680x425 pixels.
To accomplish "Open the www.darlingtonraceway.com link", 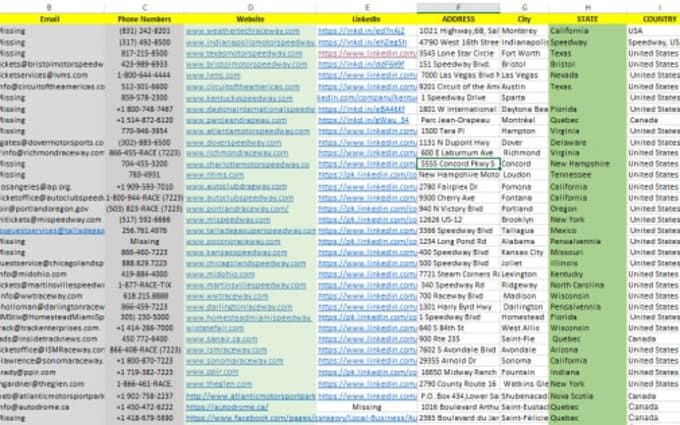I will click(x=239, y=307).
